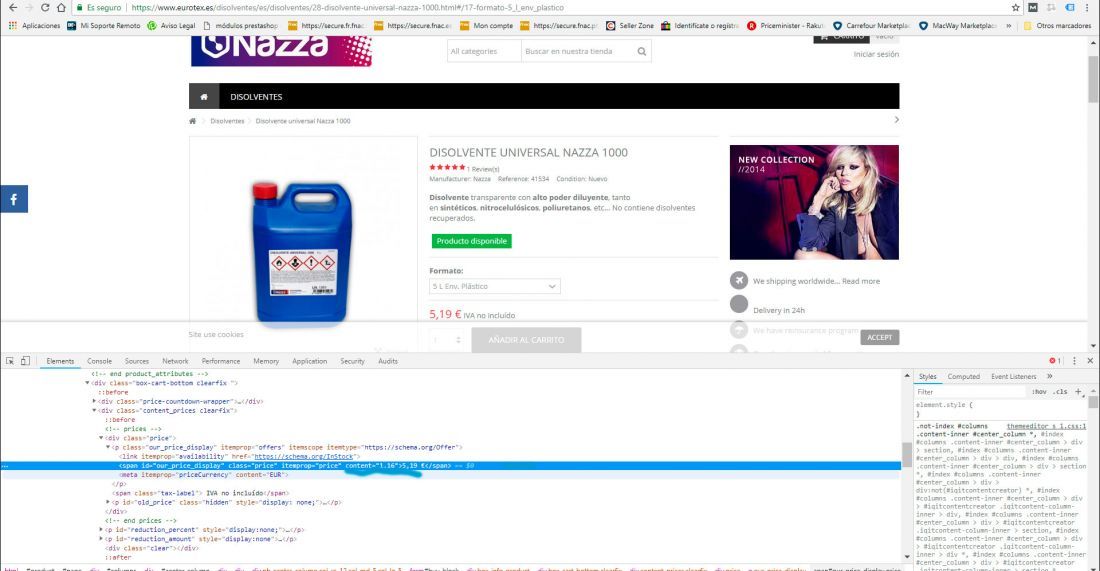
Task: Click breadcrumb home icon
Action: tap(193, 121)
